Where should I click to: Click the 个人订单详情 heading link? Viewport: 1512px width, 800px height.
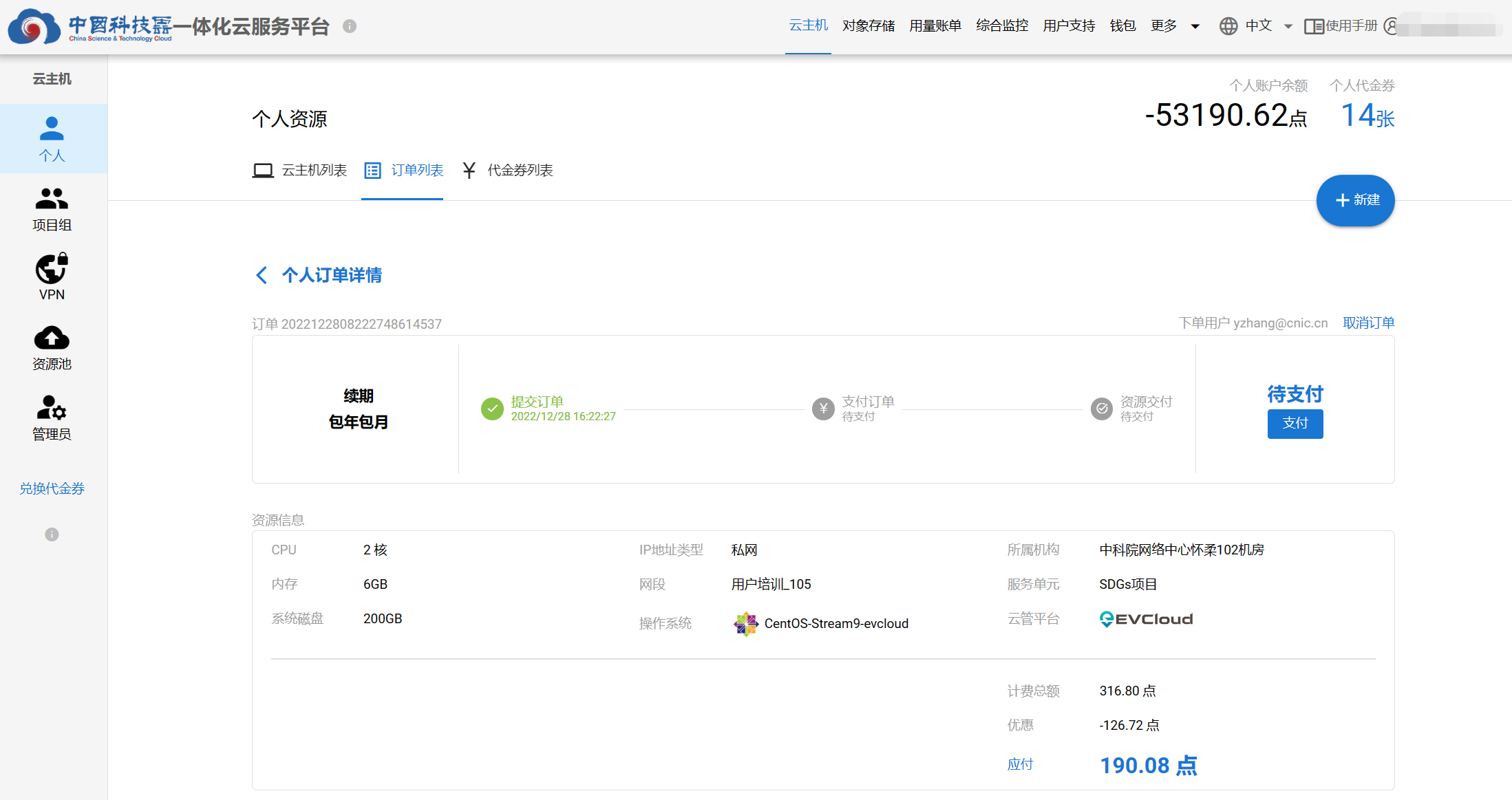click(332, 275)
